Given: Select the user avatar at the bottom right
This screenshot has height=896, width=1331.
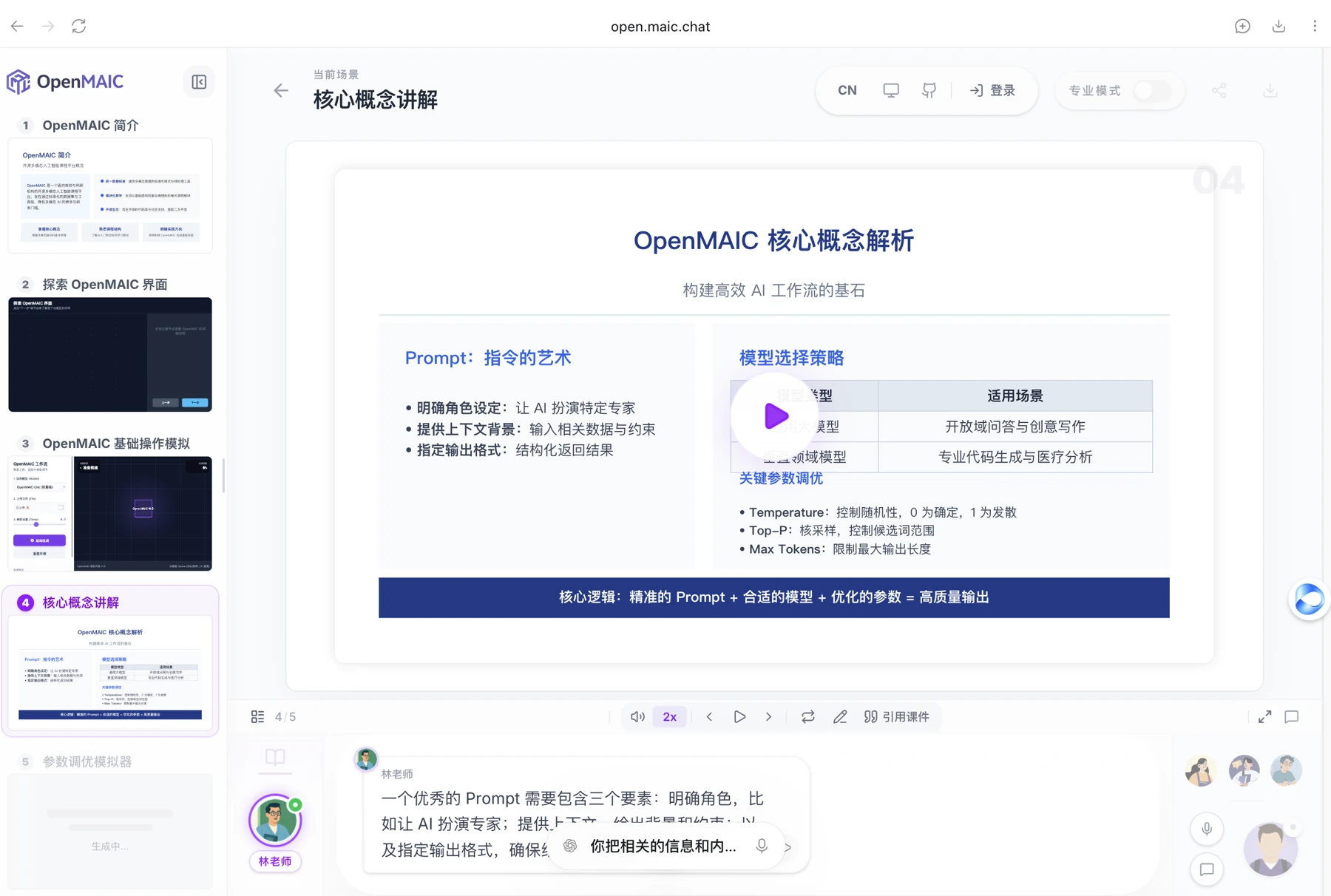Looking at the screenshot, I should click(x=1271, y=849).
